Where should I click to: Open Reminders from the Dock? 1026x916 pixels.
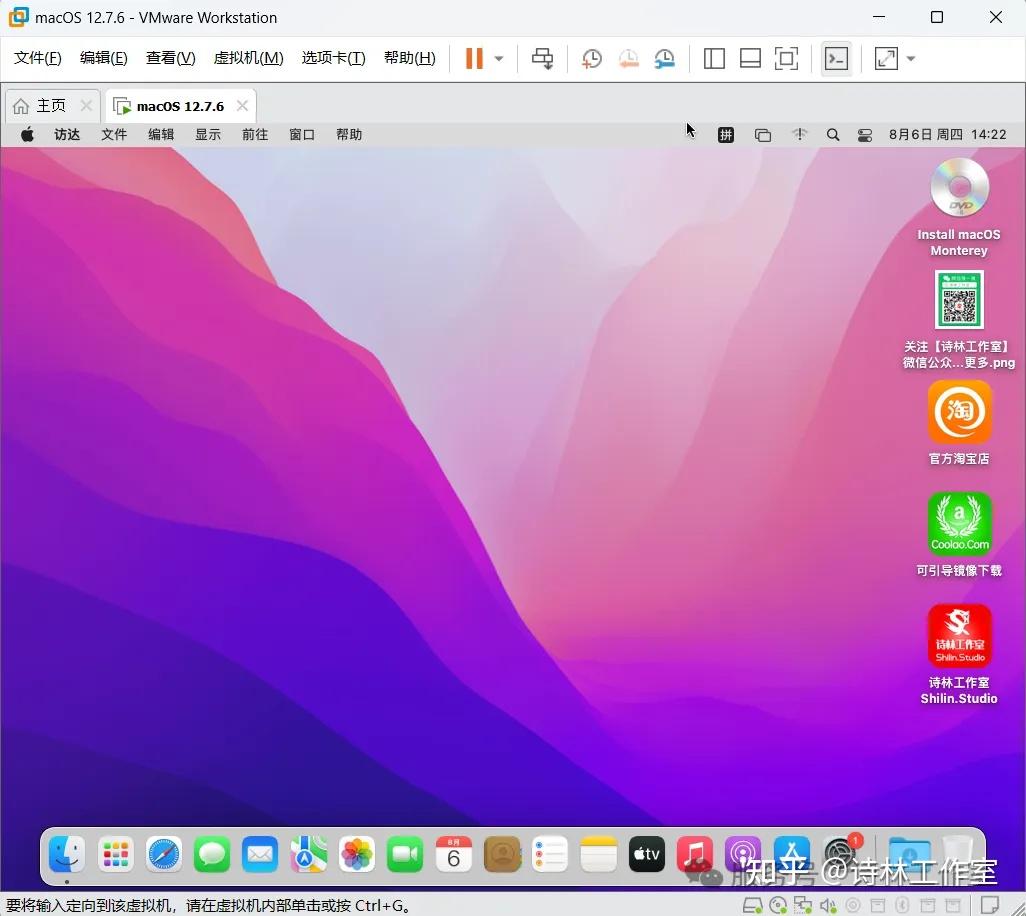(x=550, y=854)
